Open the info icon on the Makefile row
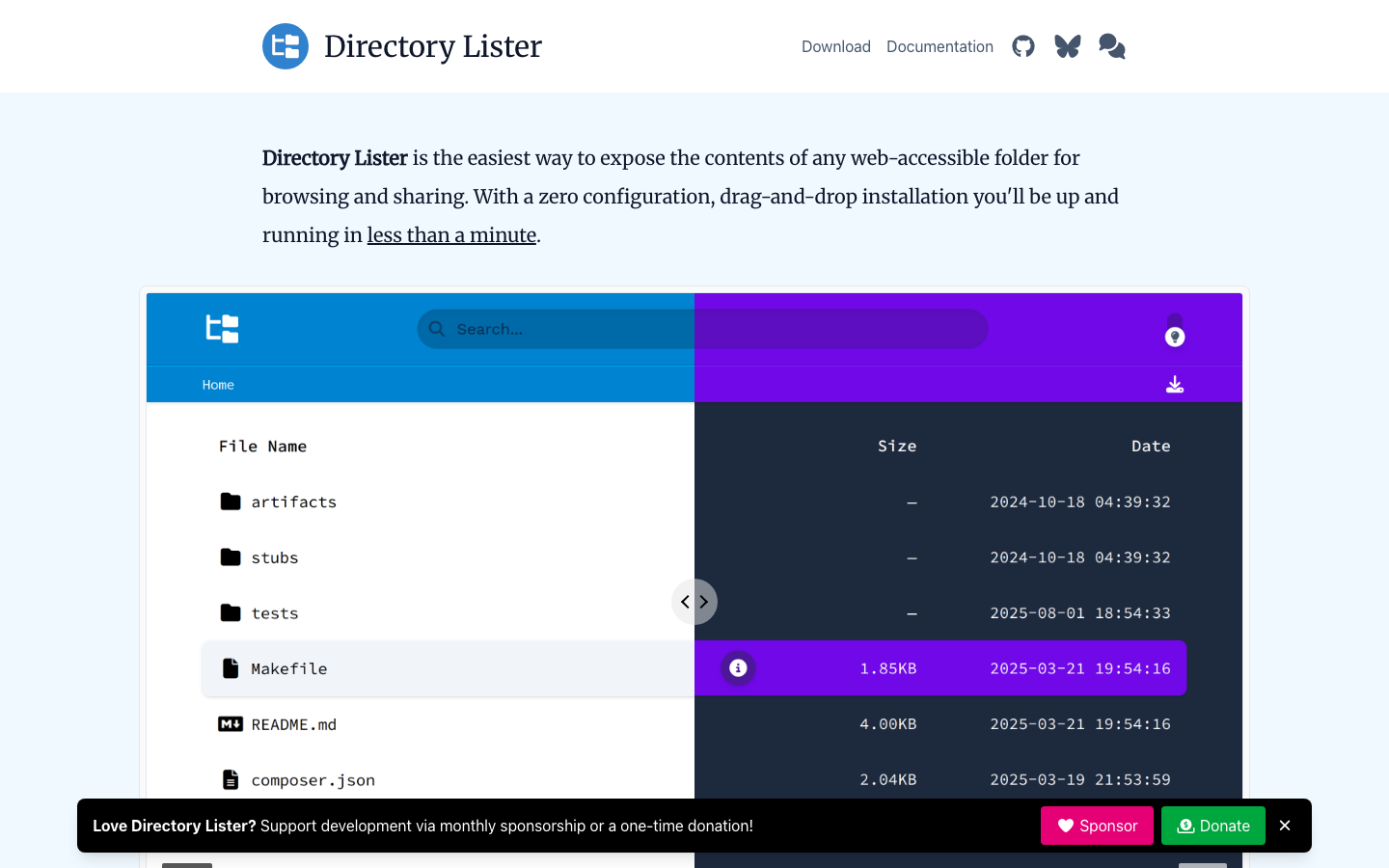The image size is (1389, 868). click(738, 667)
